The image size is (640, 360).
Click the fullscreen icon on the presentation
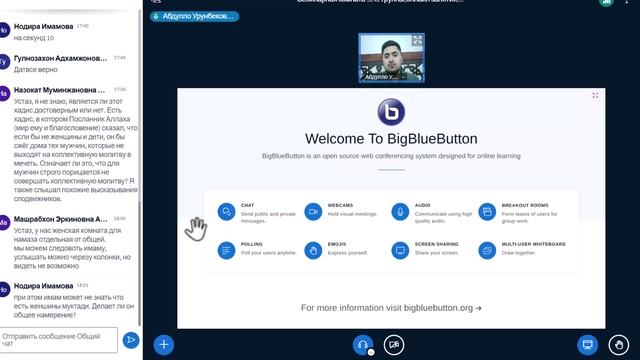click(x=595, y=96)
